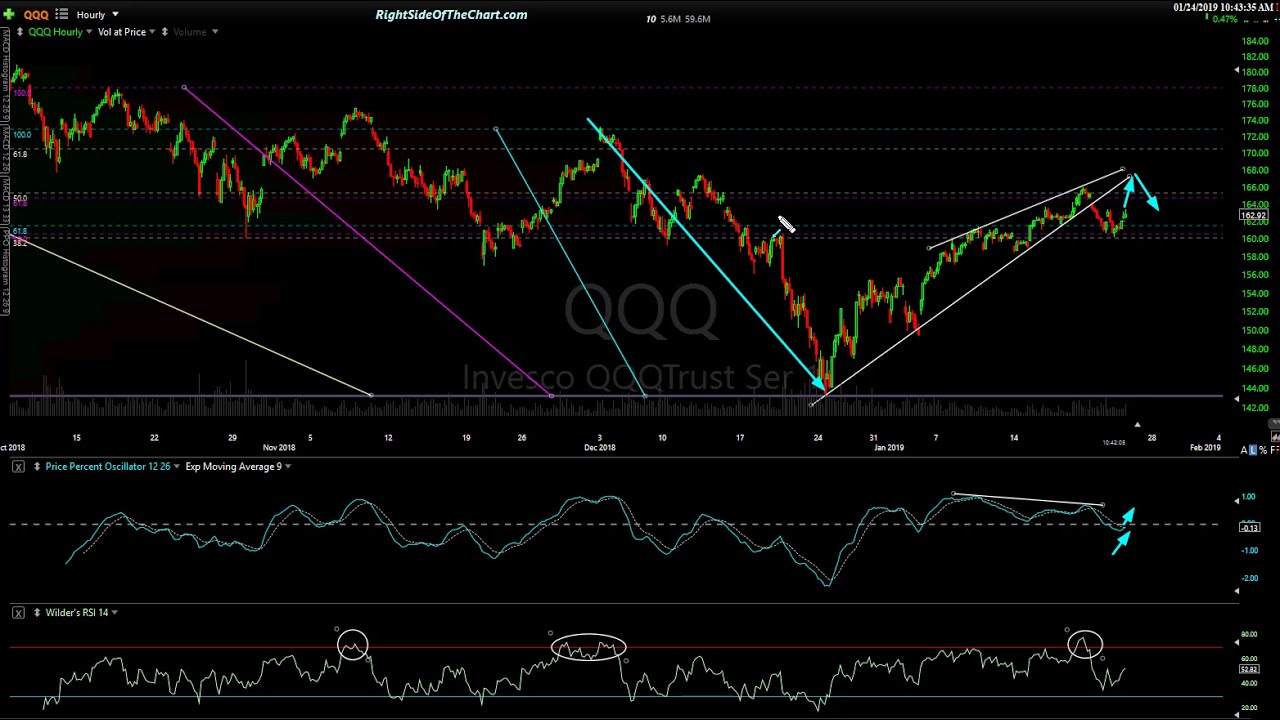Screen dimensions: 1280x720
Task: Click reorder arrows of Price Percent Oscillator
Action: [37, 467]
